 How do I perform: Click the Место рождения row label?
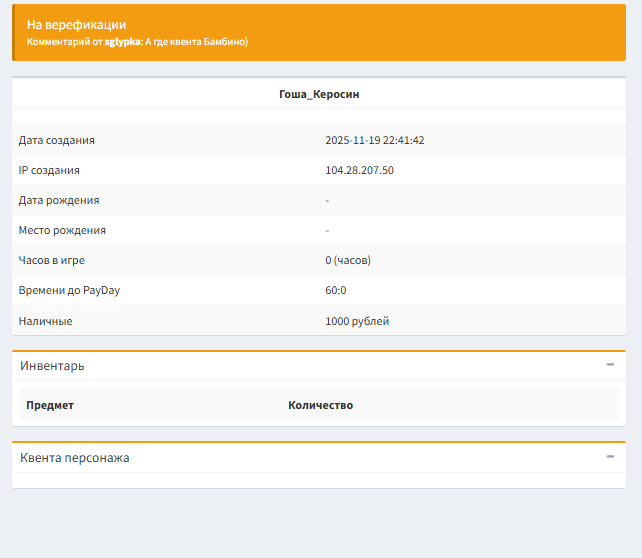62,230
